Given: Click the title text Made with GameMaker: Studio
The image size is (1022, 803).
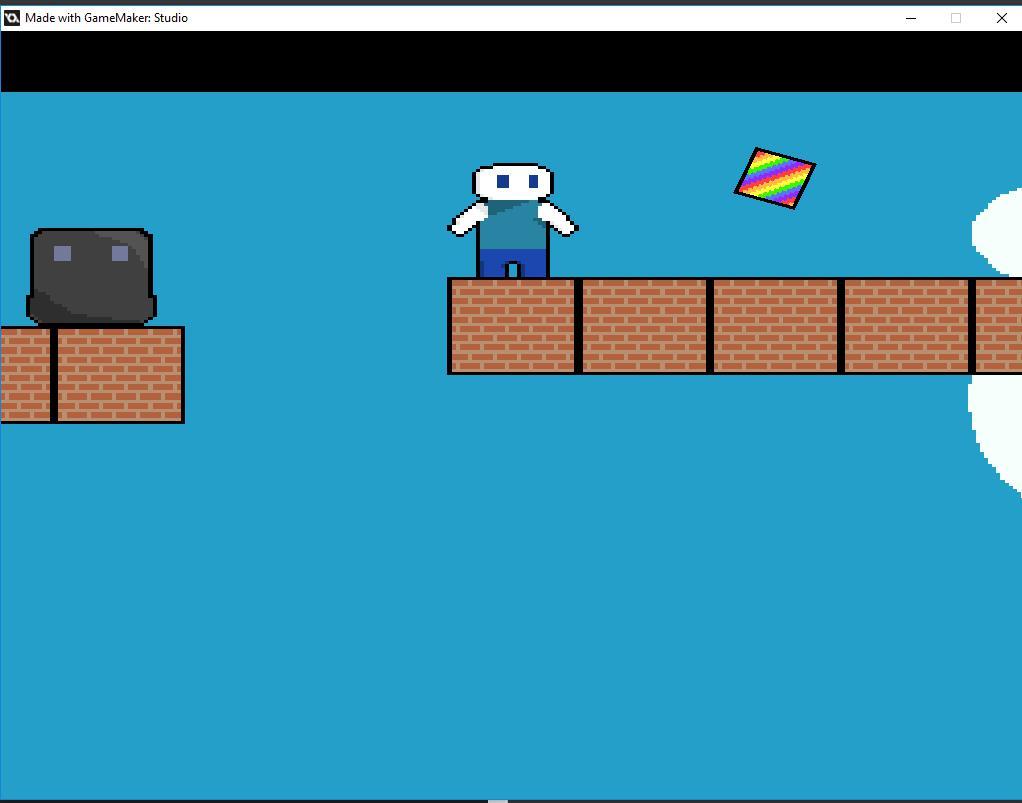Looking at the screenshot, I should pos(105,17).
